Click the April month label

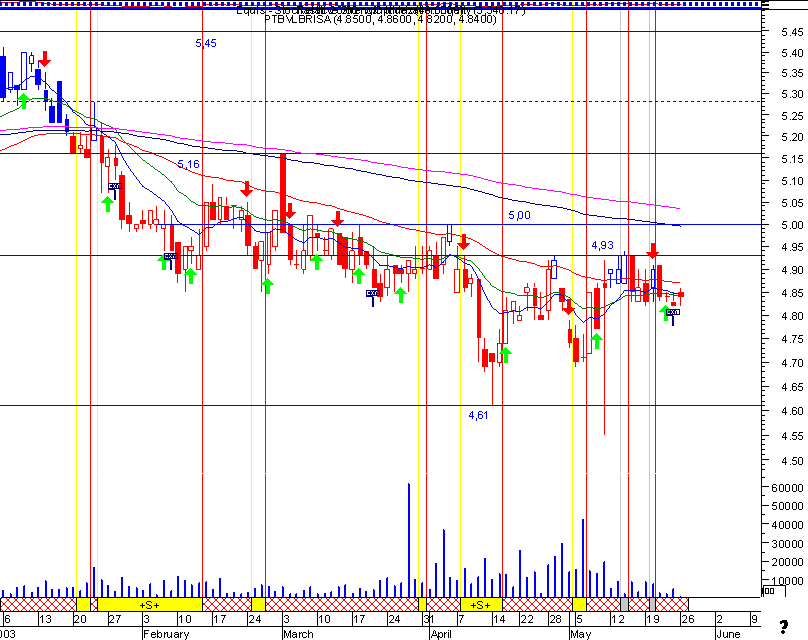(x=441, y=634)
